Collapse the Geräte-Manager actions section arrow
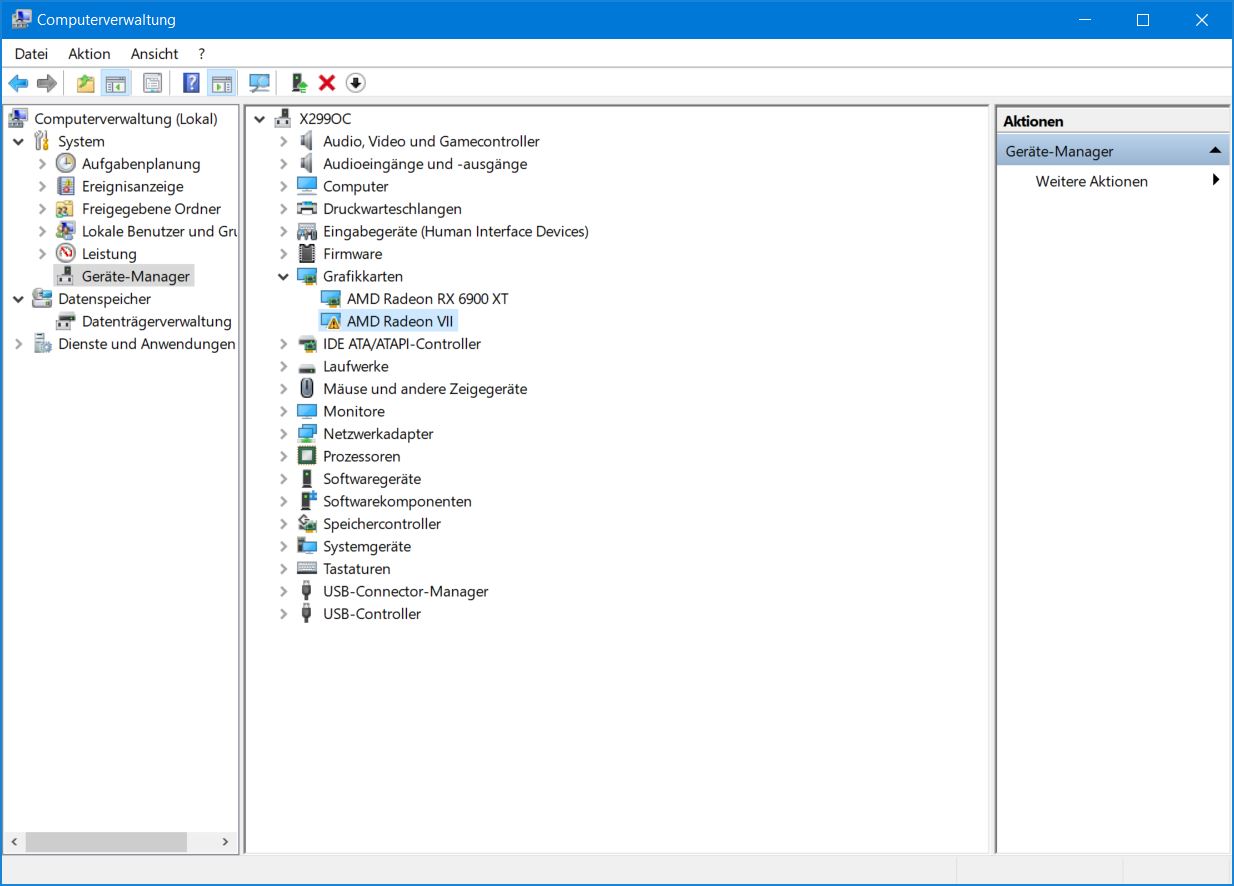Image resolution: width=1234 pixels, height=886 pixels. point(1215,151)
